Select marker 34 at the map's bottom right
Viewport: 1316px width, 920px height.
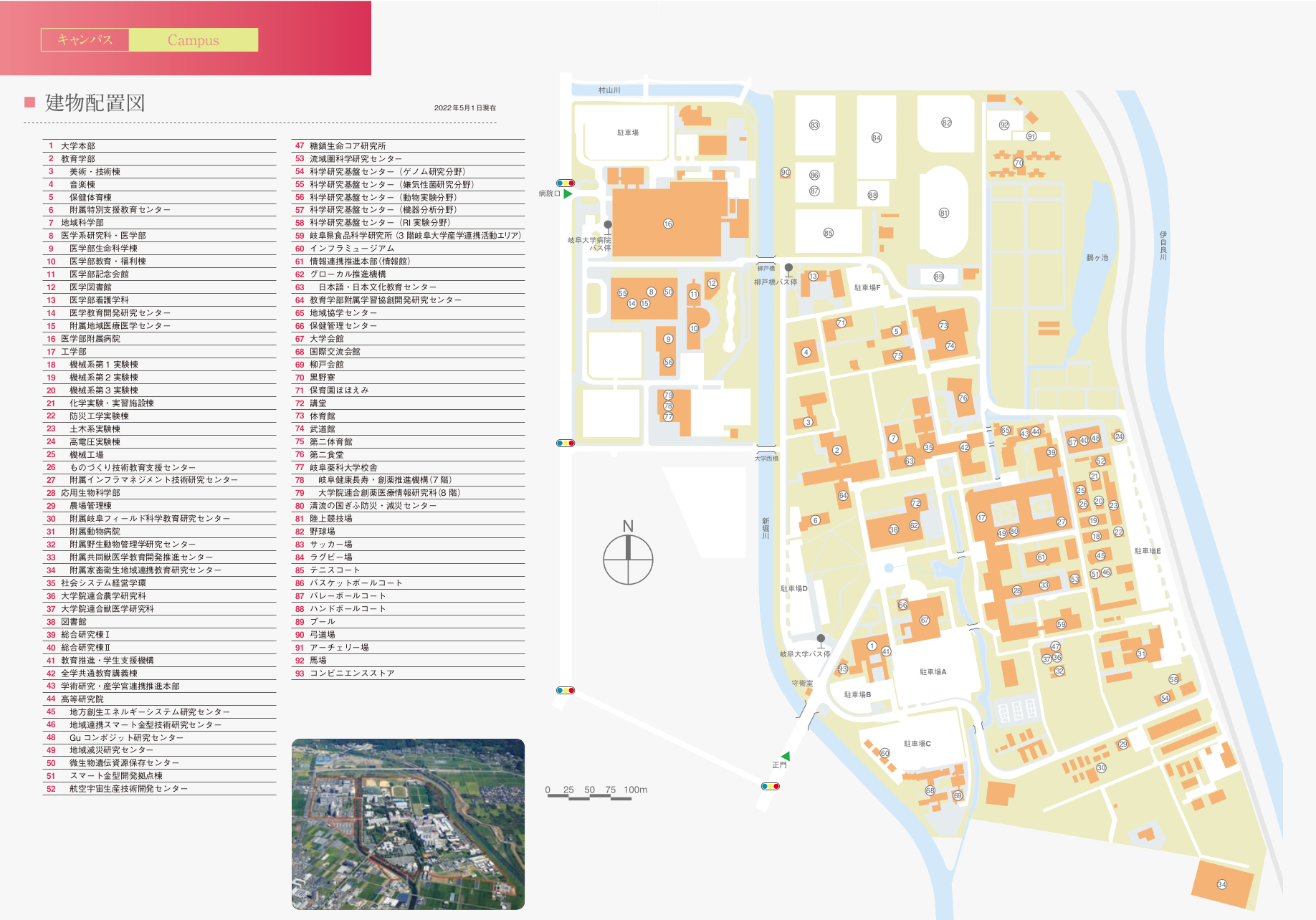(1221, 884)
